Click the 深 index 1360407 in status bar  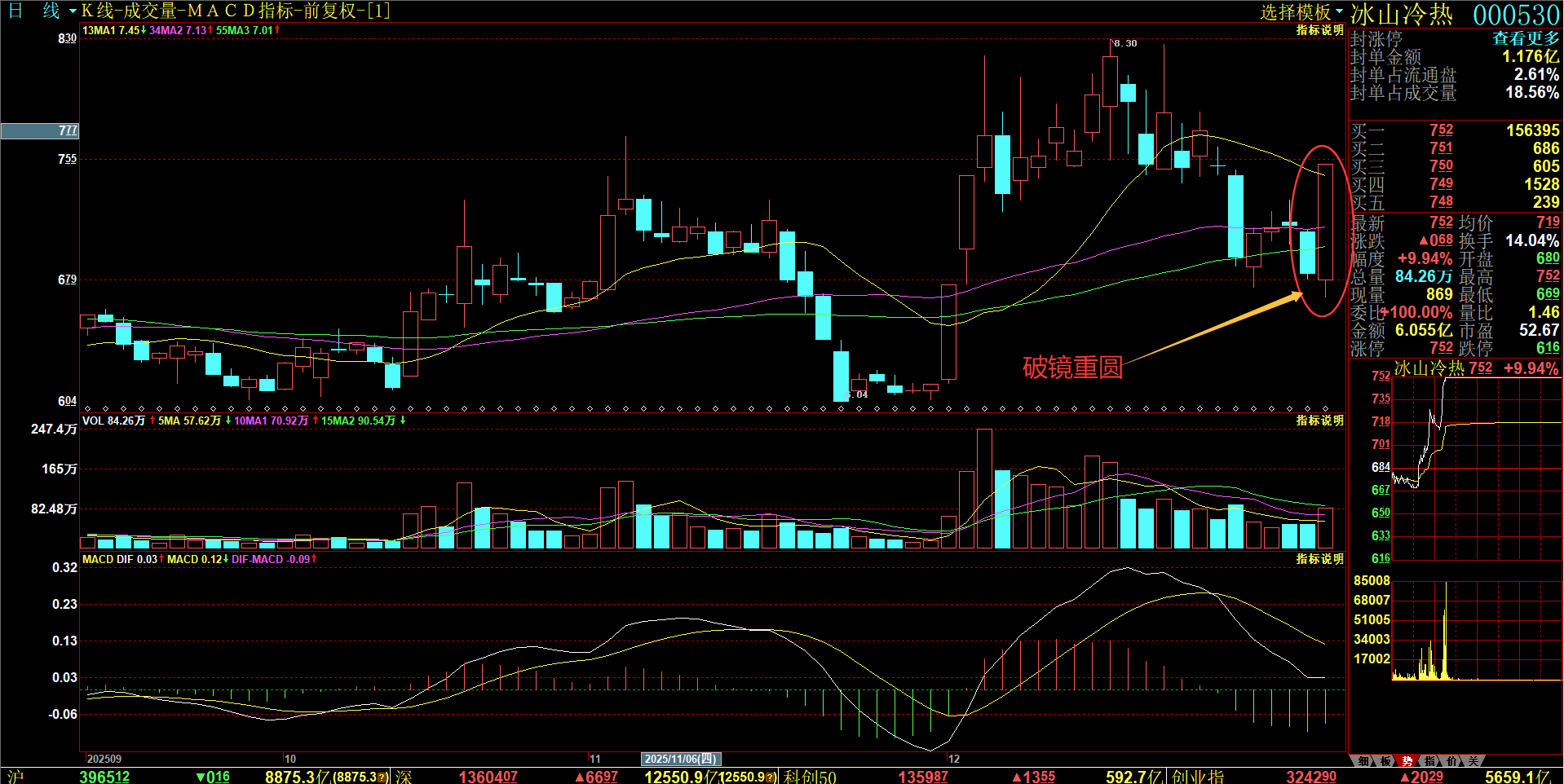(488, 777)
